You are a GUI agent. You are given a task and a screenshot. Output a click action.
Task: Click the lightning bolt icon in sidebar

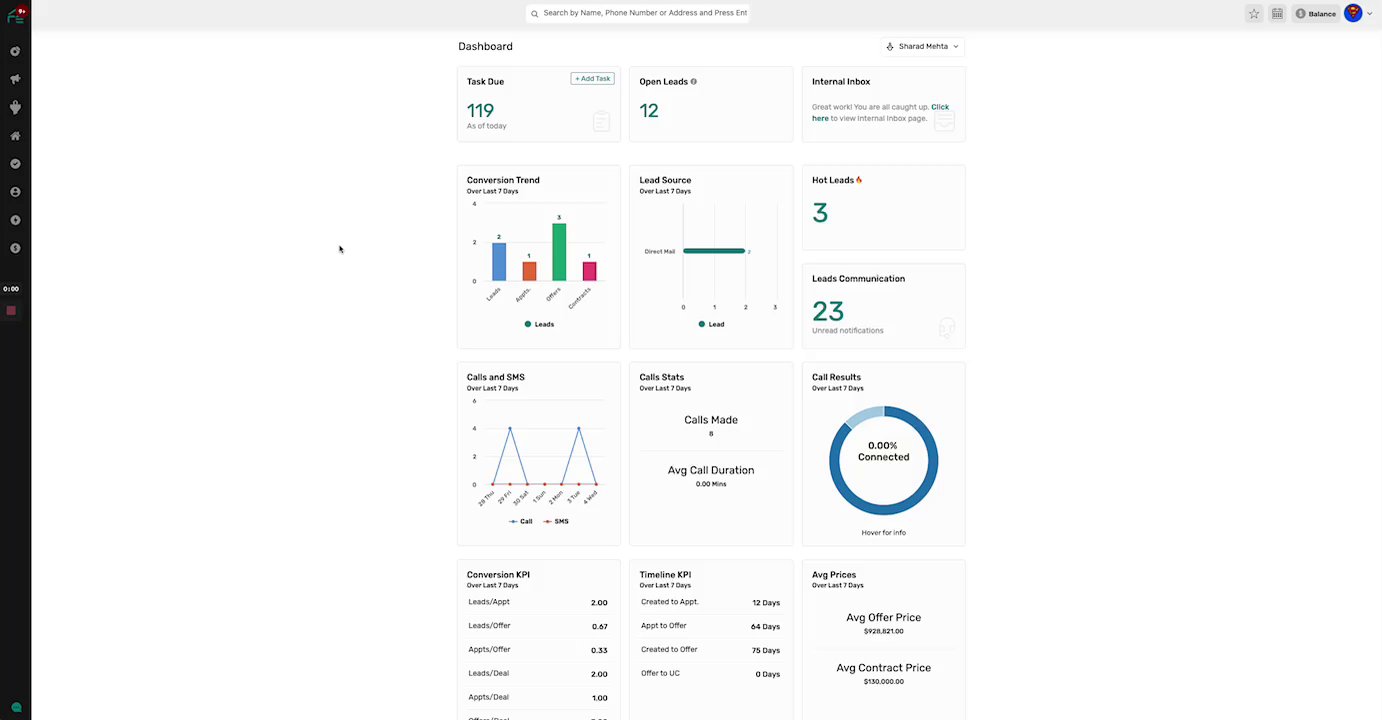tap(15, 219)
